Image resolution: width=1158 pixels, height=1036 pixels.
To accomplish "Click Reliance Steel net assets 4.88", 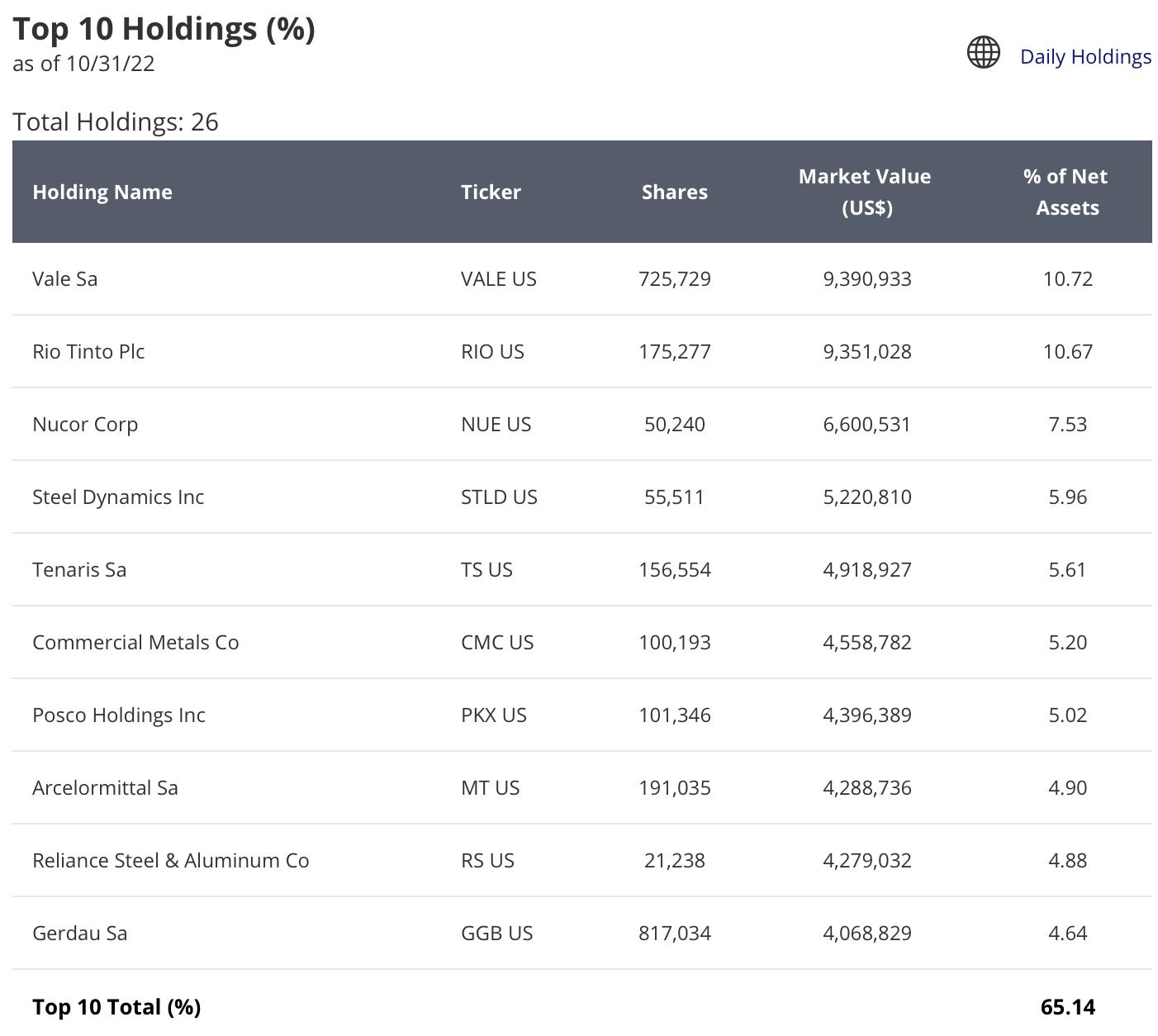I will [x=1068, y=860].
